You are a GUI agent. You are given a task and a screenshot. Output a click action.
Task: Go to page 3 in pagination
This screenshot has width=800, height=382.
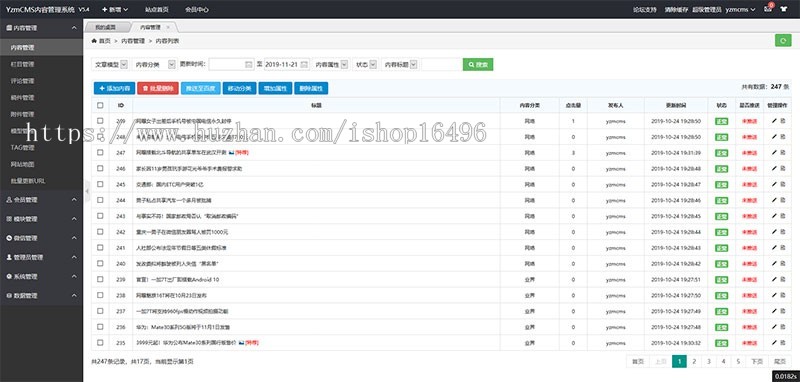click(709, 361)
